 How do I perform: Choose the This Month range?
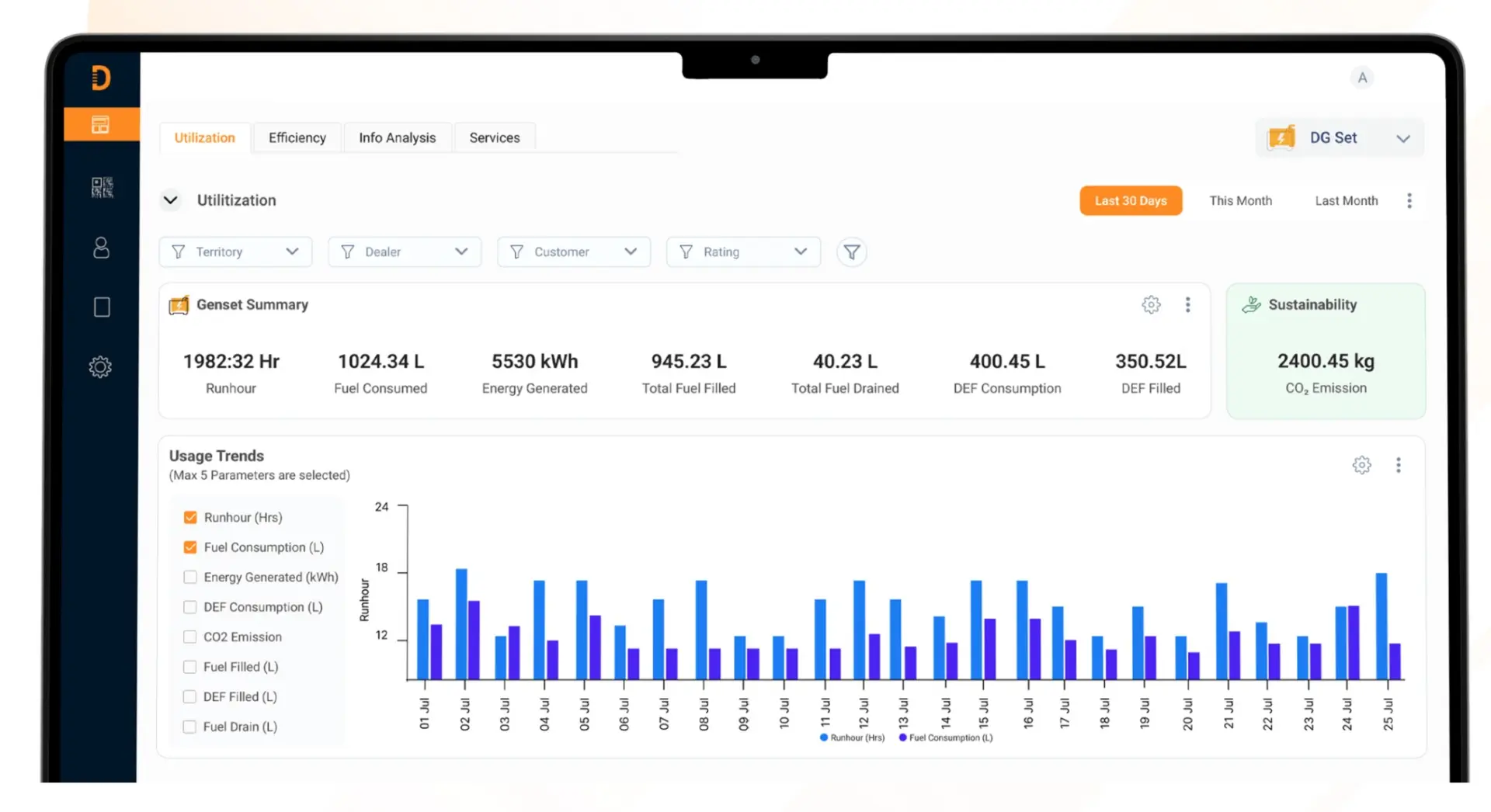click(x=1240, y=200)
